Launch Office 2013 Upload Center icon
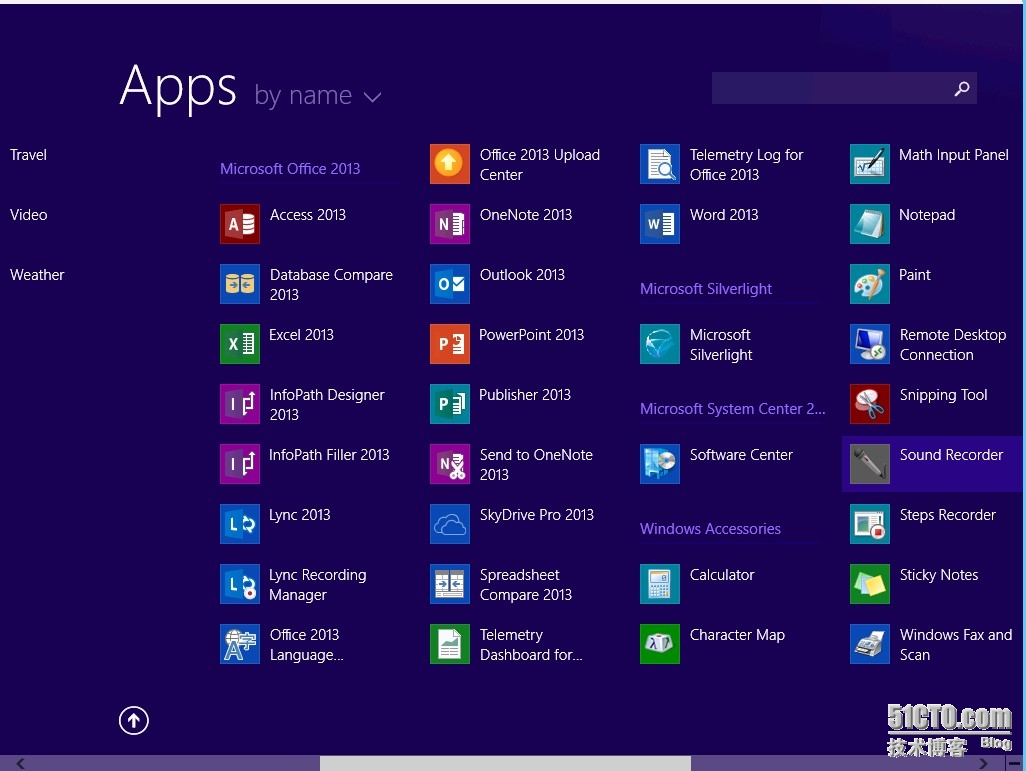This screenshot has height=771, width=1026. click(450, 164)
